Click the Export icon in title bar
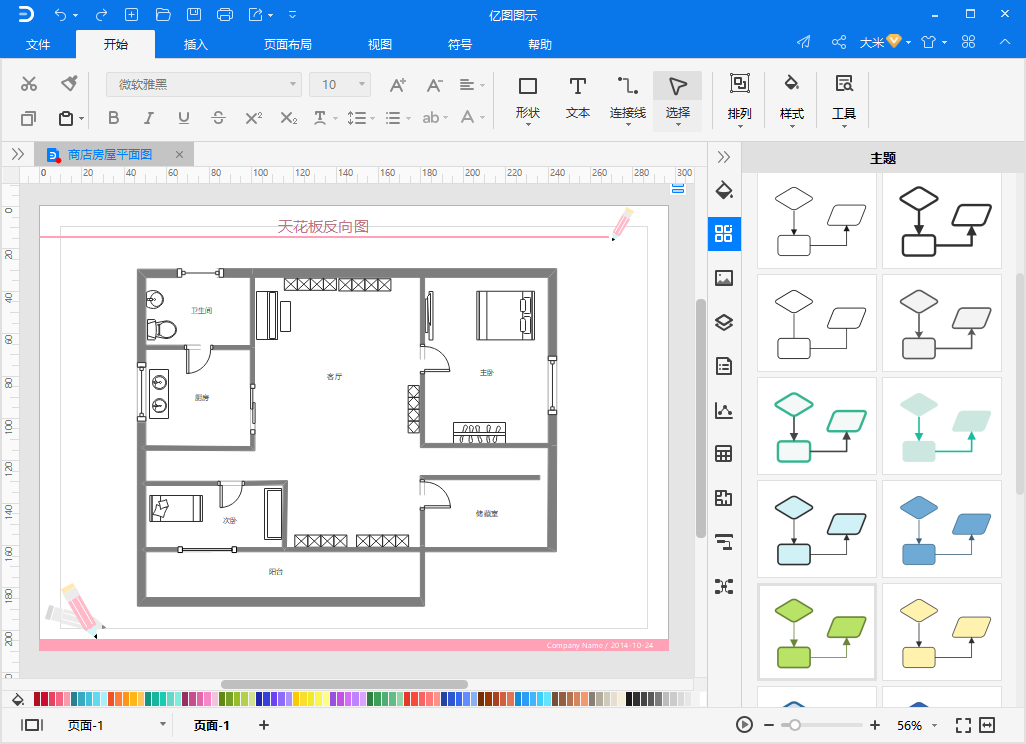Image resolution: width=1026 pixels, height=744 pixels. click(256, 14)
